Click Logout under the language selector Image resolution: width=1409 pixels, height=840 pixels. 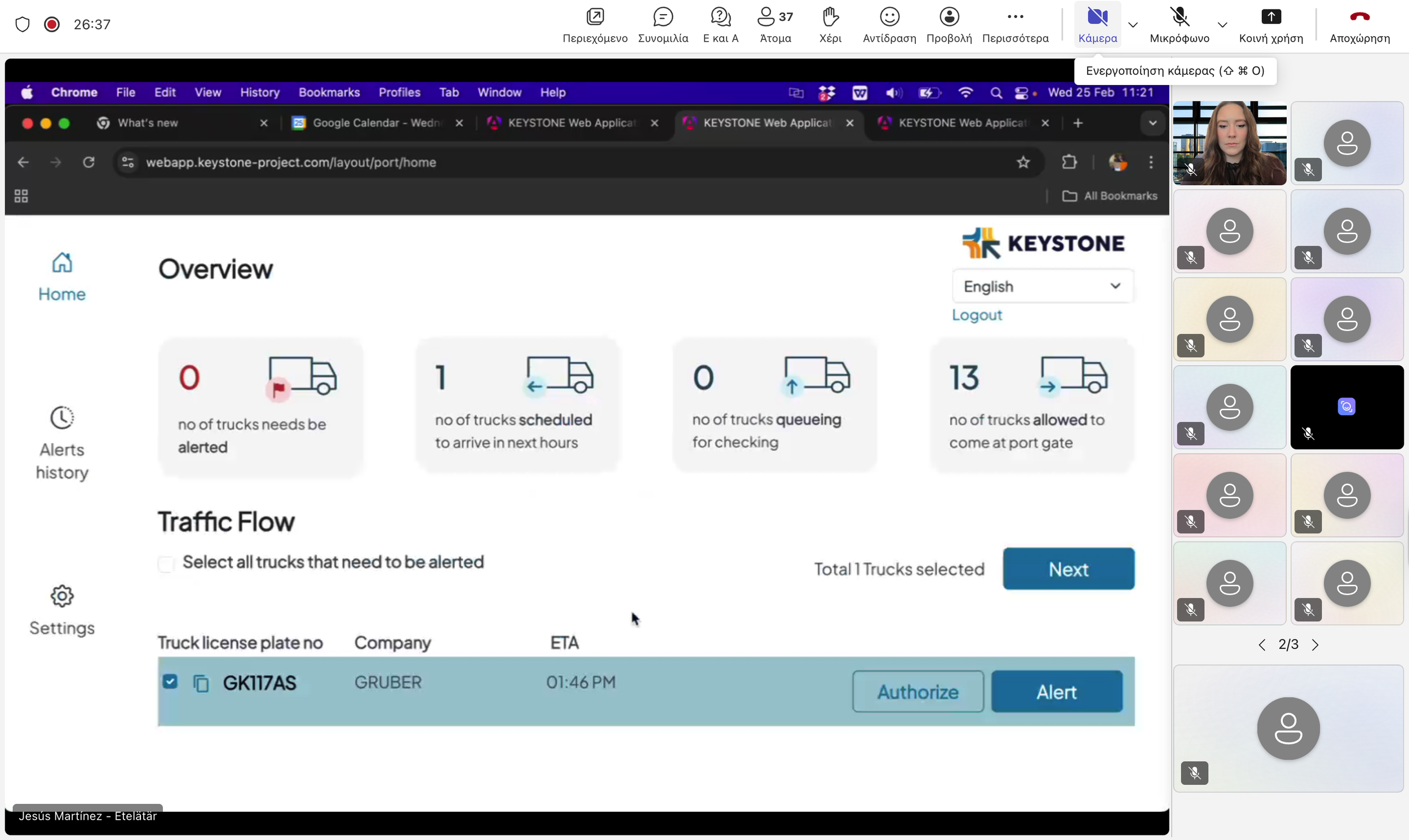click(977, 315)
